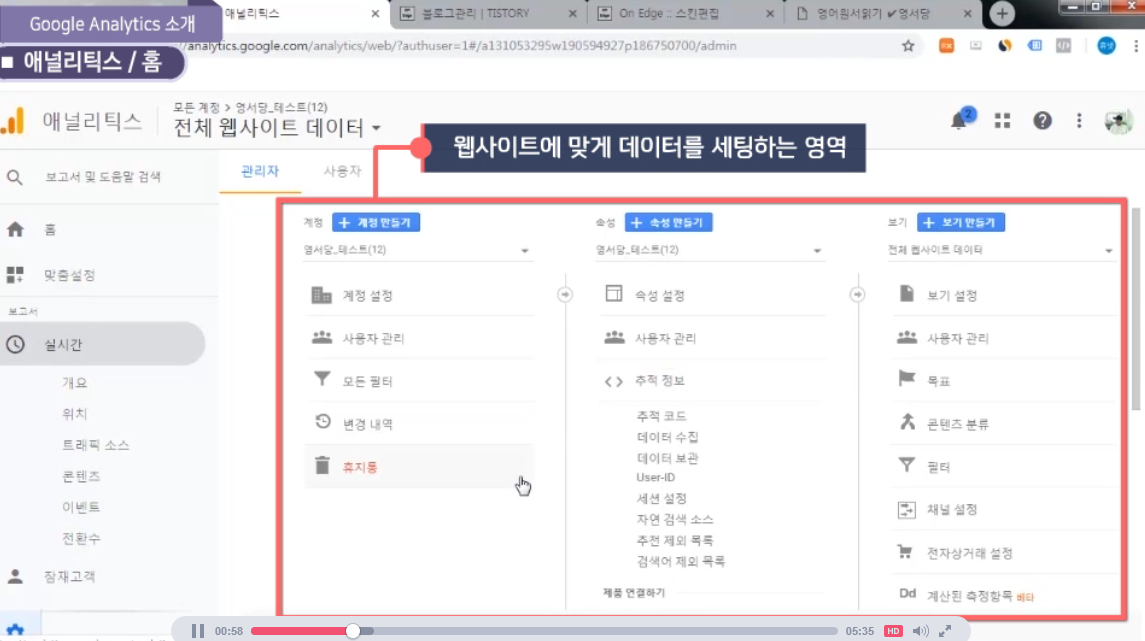Mute the video volume

click(920, 631)
